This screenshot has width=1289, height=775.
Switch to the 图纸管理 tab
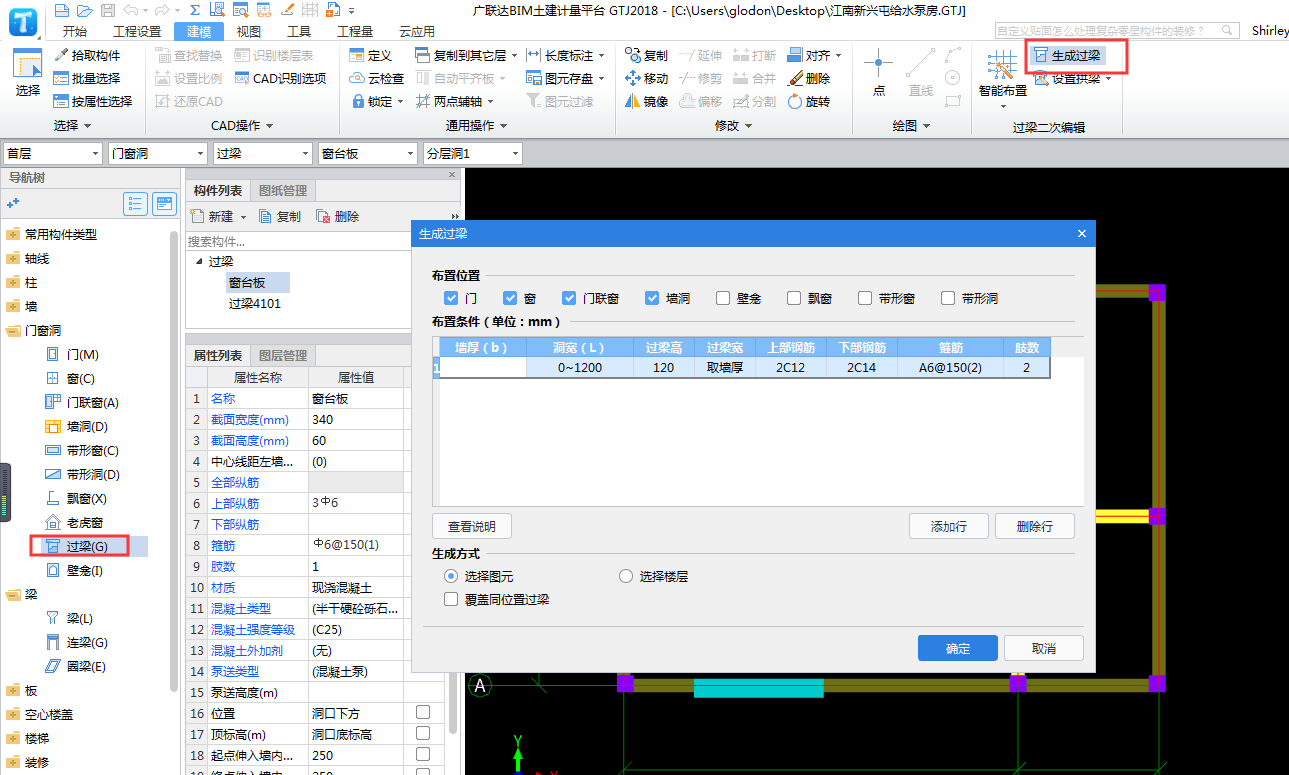(x=284, y=190)
